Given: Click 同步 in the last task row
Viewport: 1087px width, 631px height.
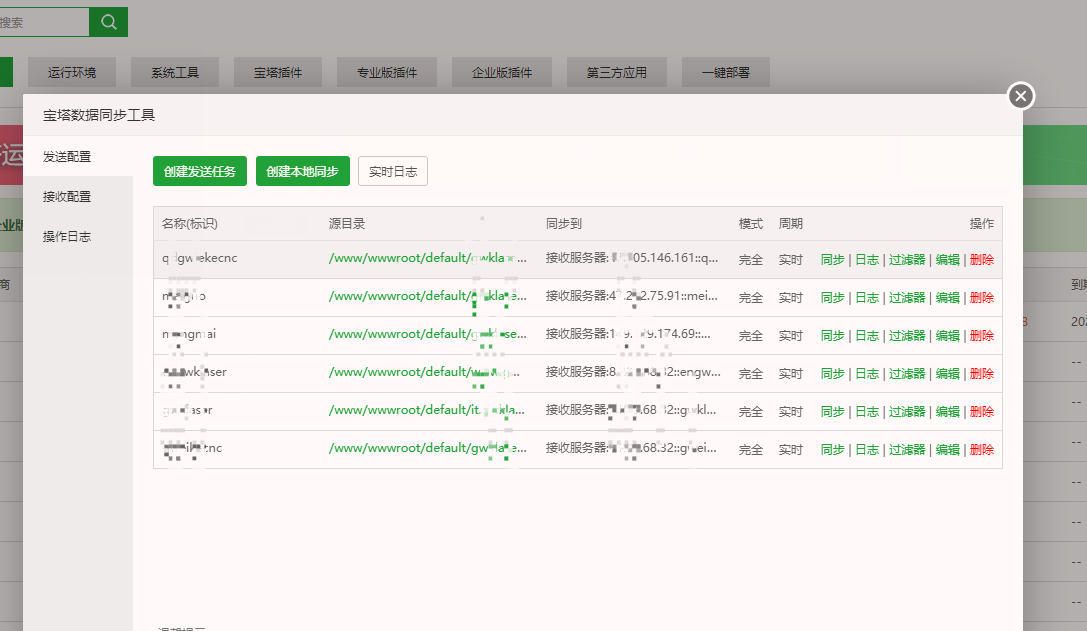Looking at the screenshot, I should pos(833,450).
